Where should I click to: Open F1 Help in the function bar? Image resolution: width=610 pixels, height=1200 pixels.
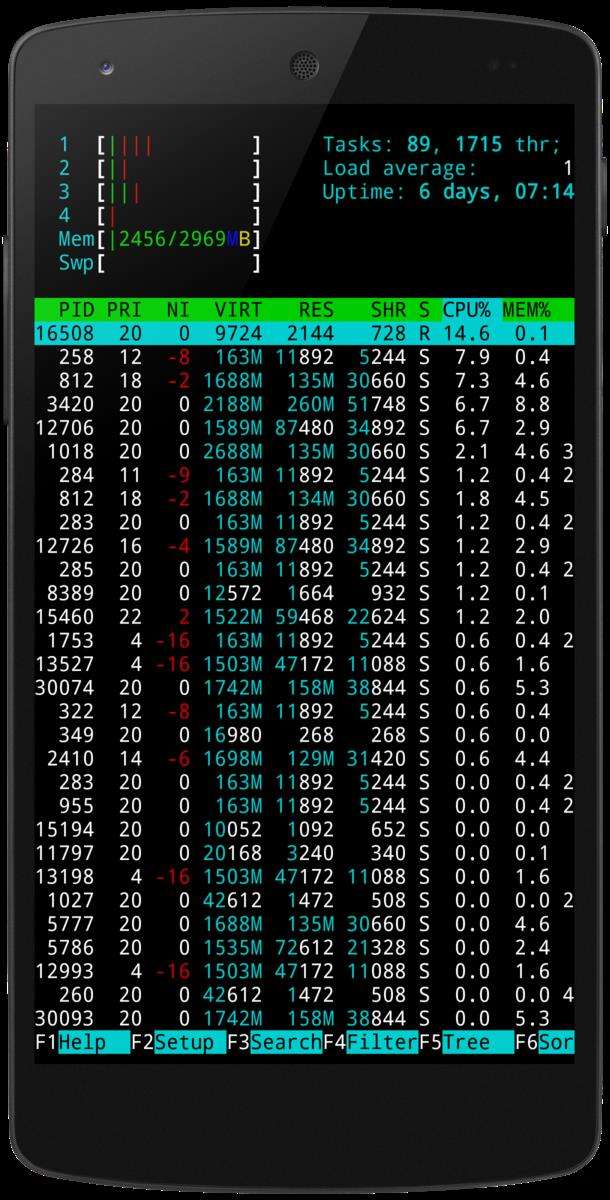82,1043
